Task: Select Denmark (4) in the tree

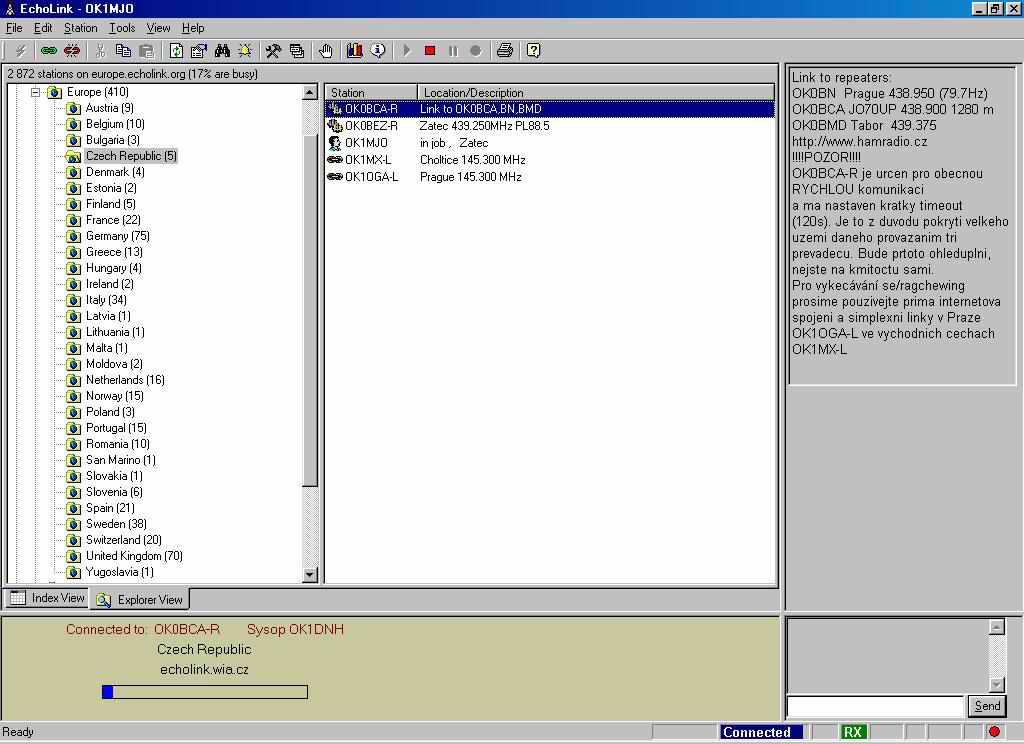Action: (x=115, y=172)
